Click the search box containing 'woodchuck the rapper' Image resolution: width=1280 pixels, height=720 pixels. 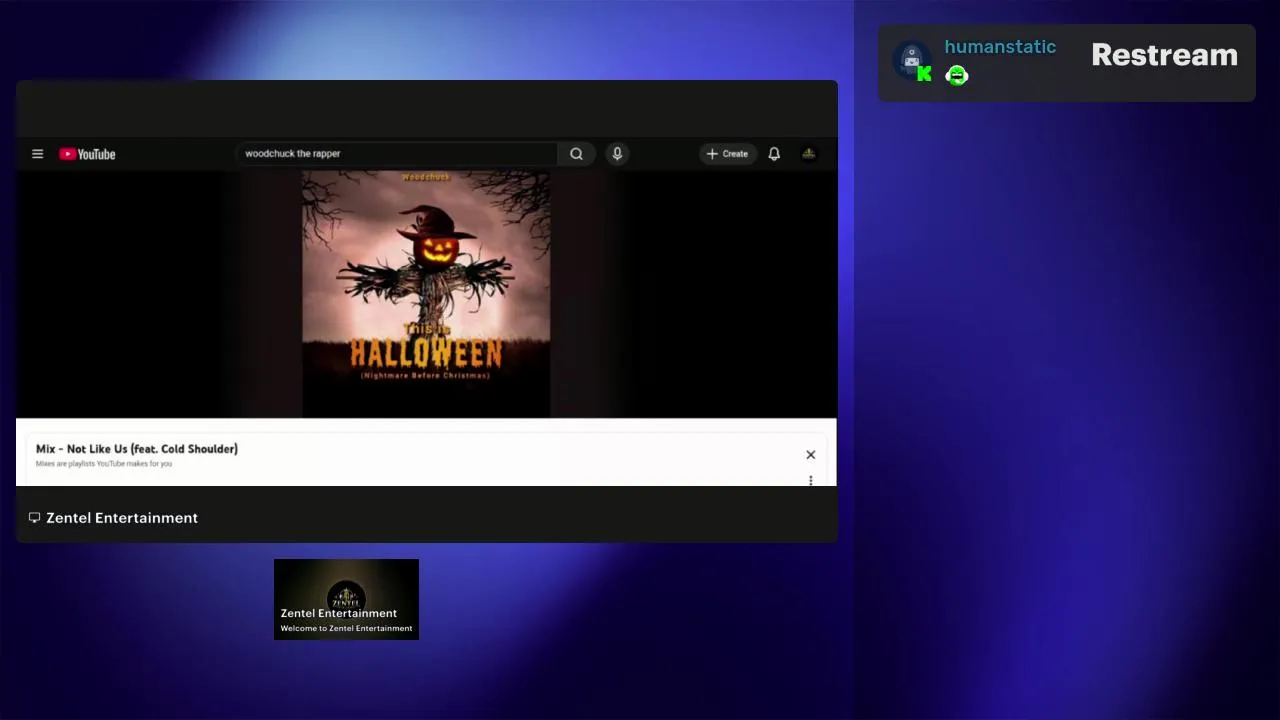pos(397,153)
